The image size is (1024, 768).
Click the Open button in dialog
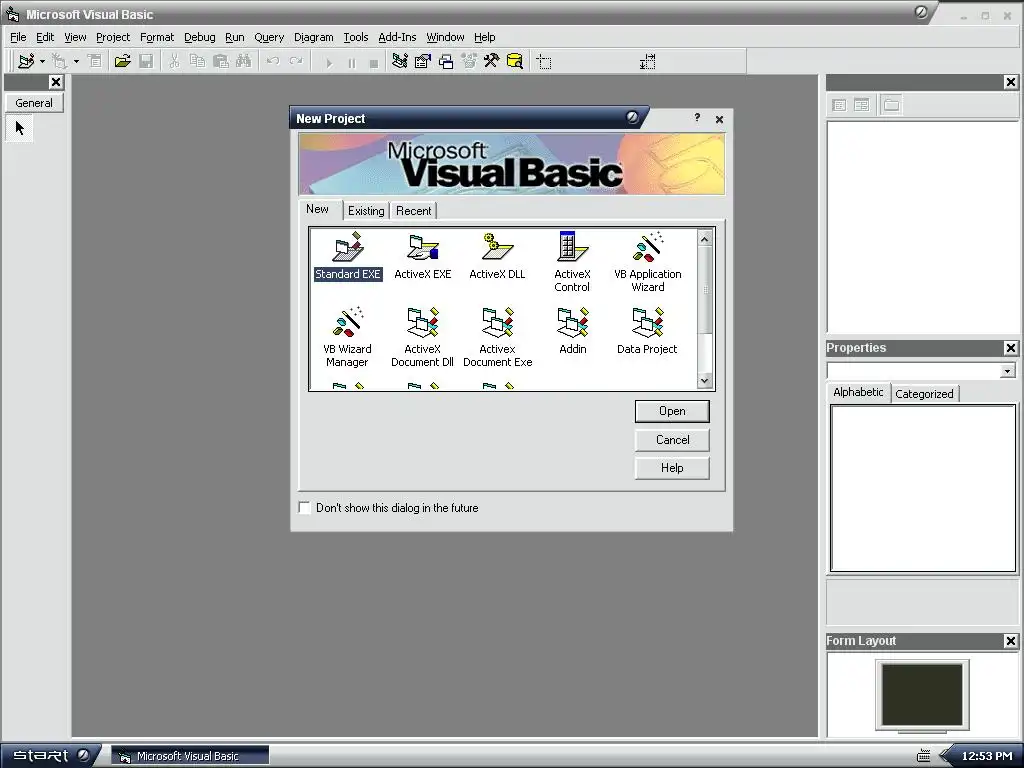(672, 411)
